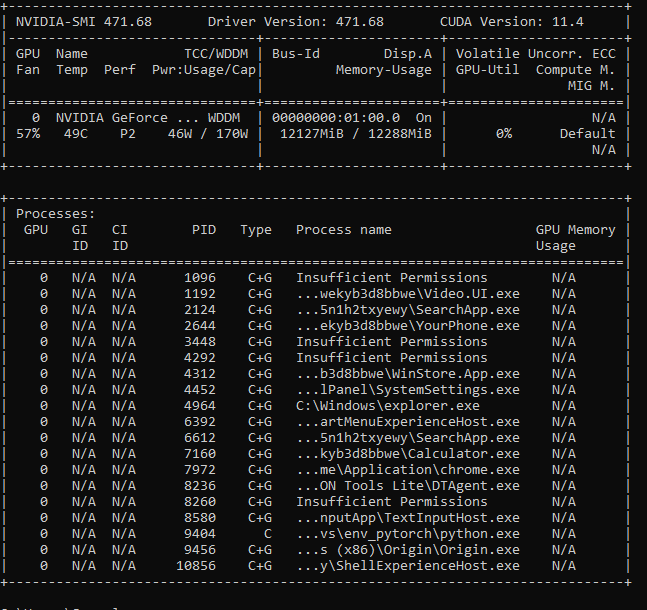647x610 pixels.
Task: Click the chrome.exe process entry
Action: coord(407,469)
